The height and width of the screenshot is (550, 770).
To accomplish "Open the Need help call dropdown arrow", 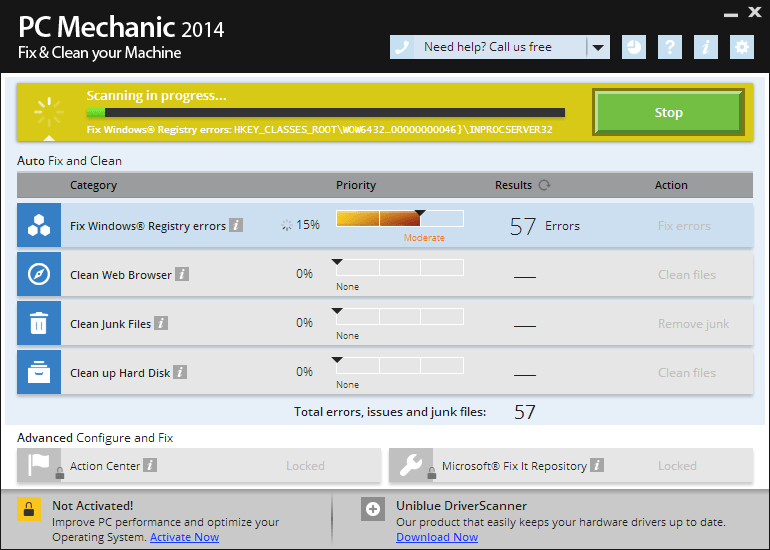I will coord(598,47).
